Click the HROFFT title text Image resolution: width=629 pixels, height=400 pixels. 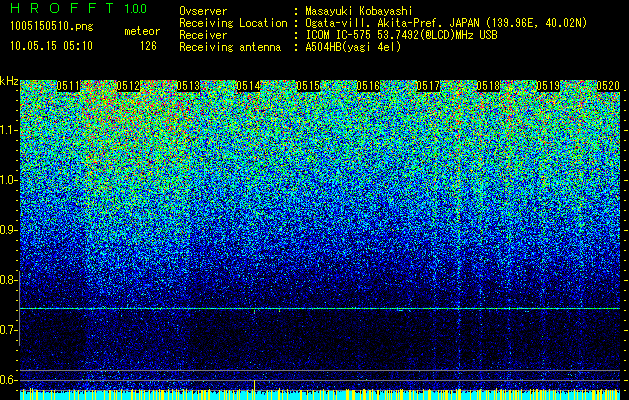pos(62,8)
